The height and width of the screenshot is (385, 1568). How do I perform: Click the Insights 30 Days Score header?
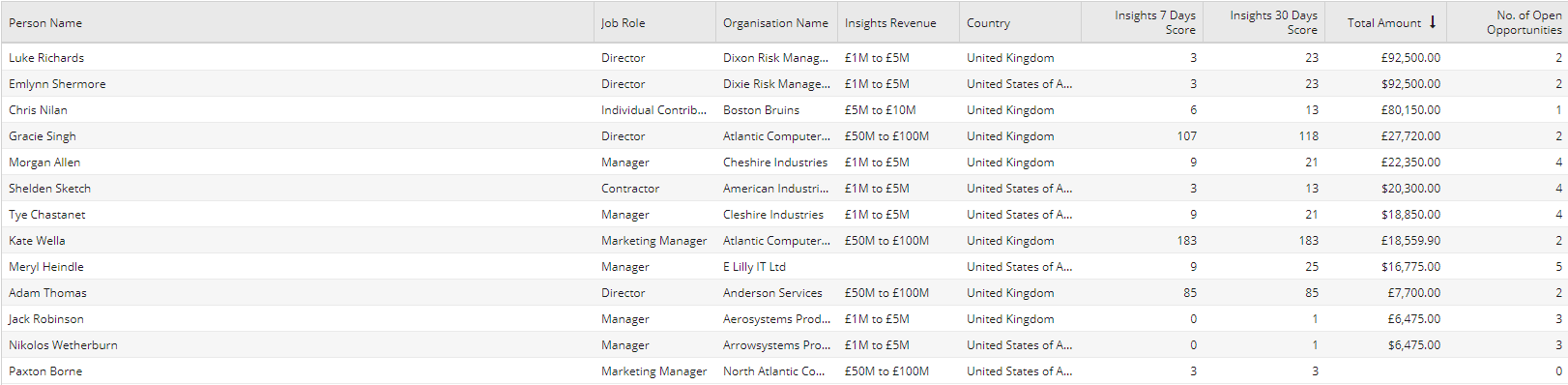pyautogui.click(x=1273, y=22)
